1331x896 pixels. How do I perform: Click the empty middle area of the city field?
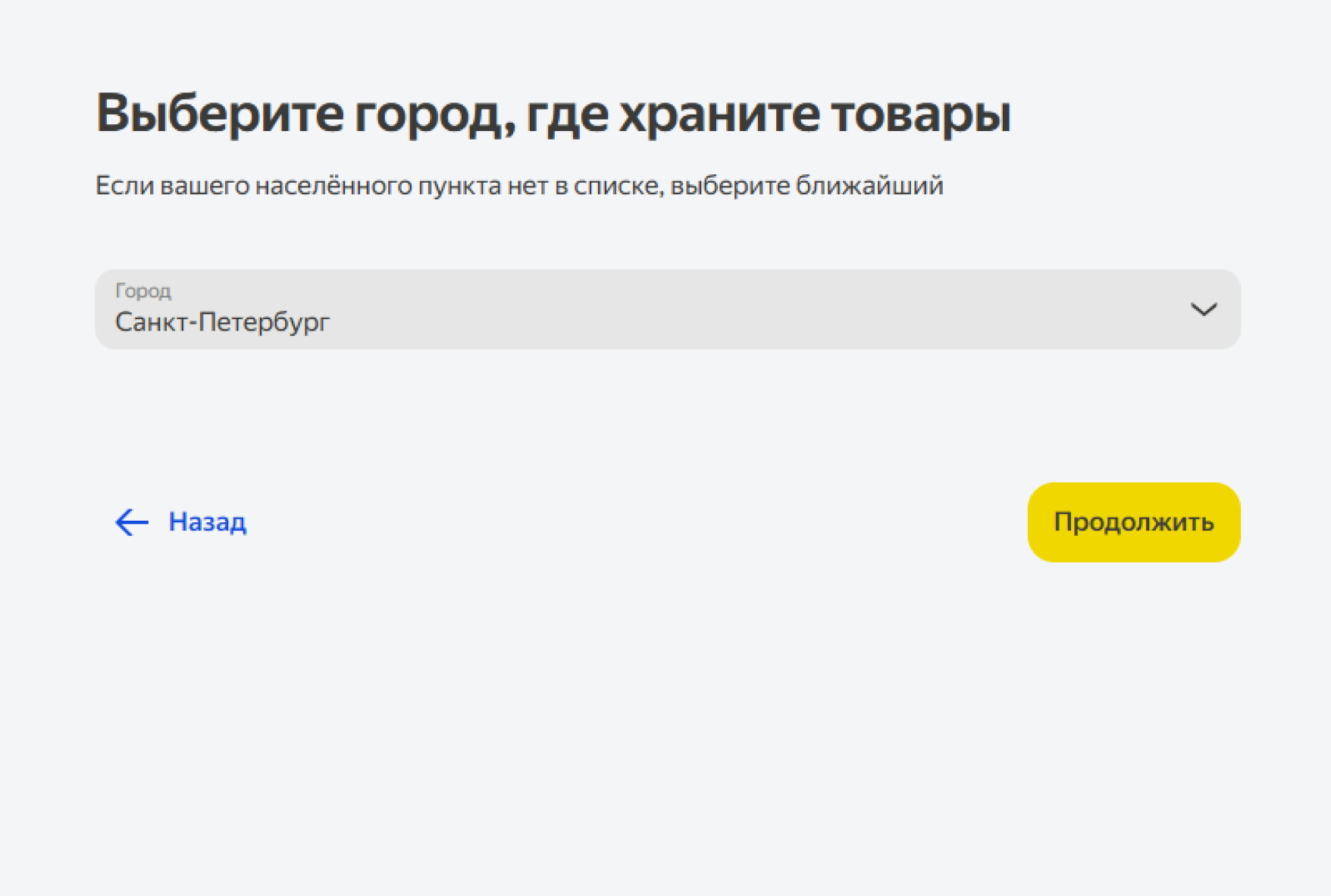(682, 311)
